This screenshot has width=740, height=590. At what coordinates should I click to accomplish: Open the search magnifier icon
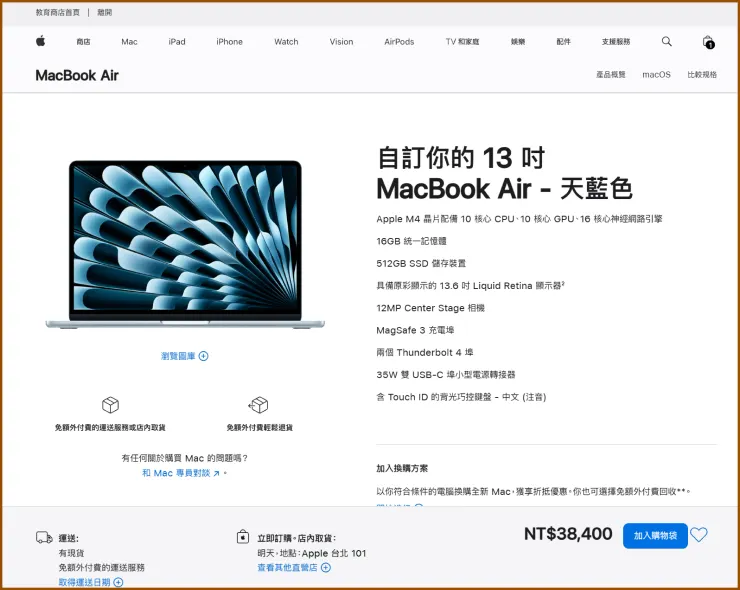tap(666, 41)
